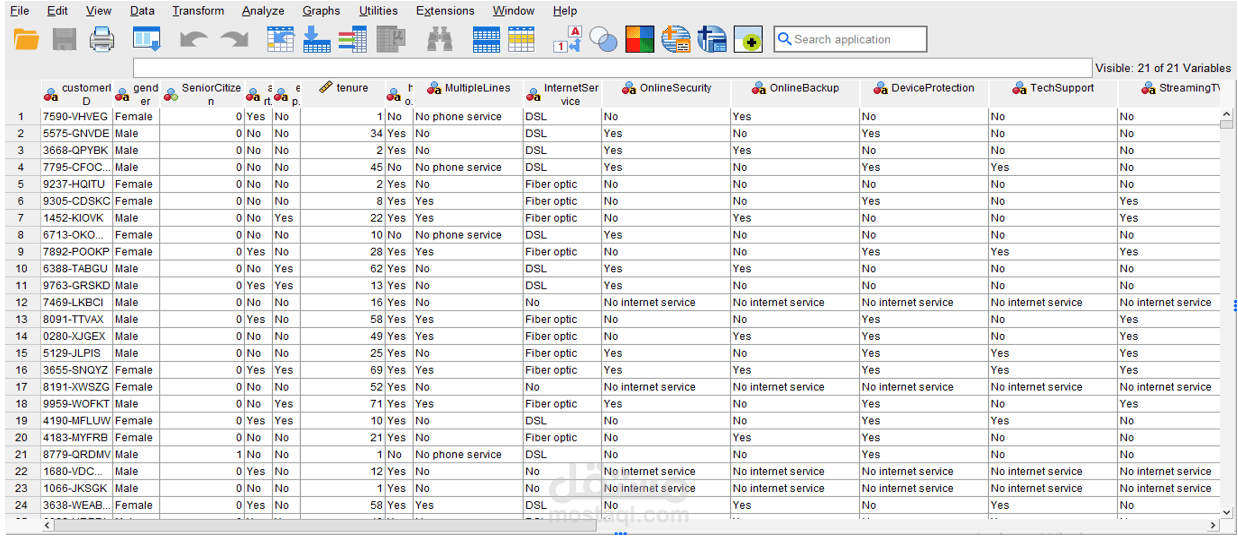Select the InternetService column header
Image resolution: width=1238 pixels, height=538 pixels.
click(x=561, y=94)
